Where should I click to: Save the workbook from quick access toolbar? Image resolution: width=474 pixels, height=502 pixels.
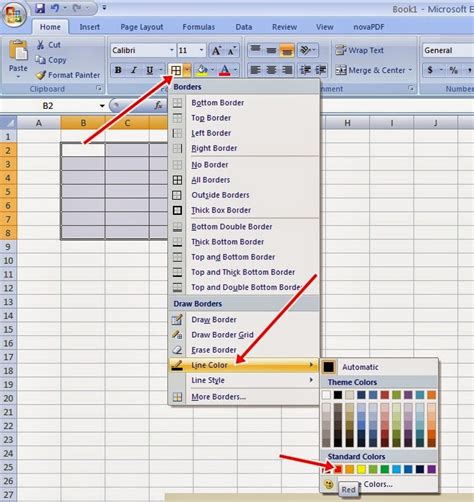pyautogui.click(x=40, y=8)
